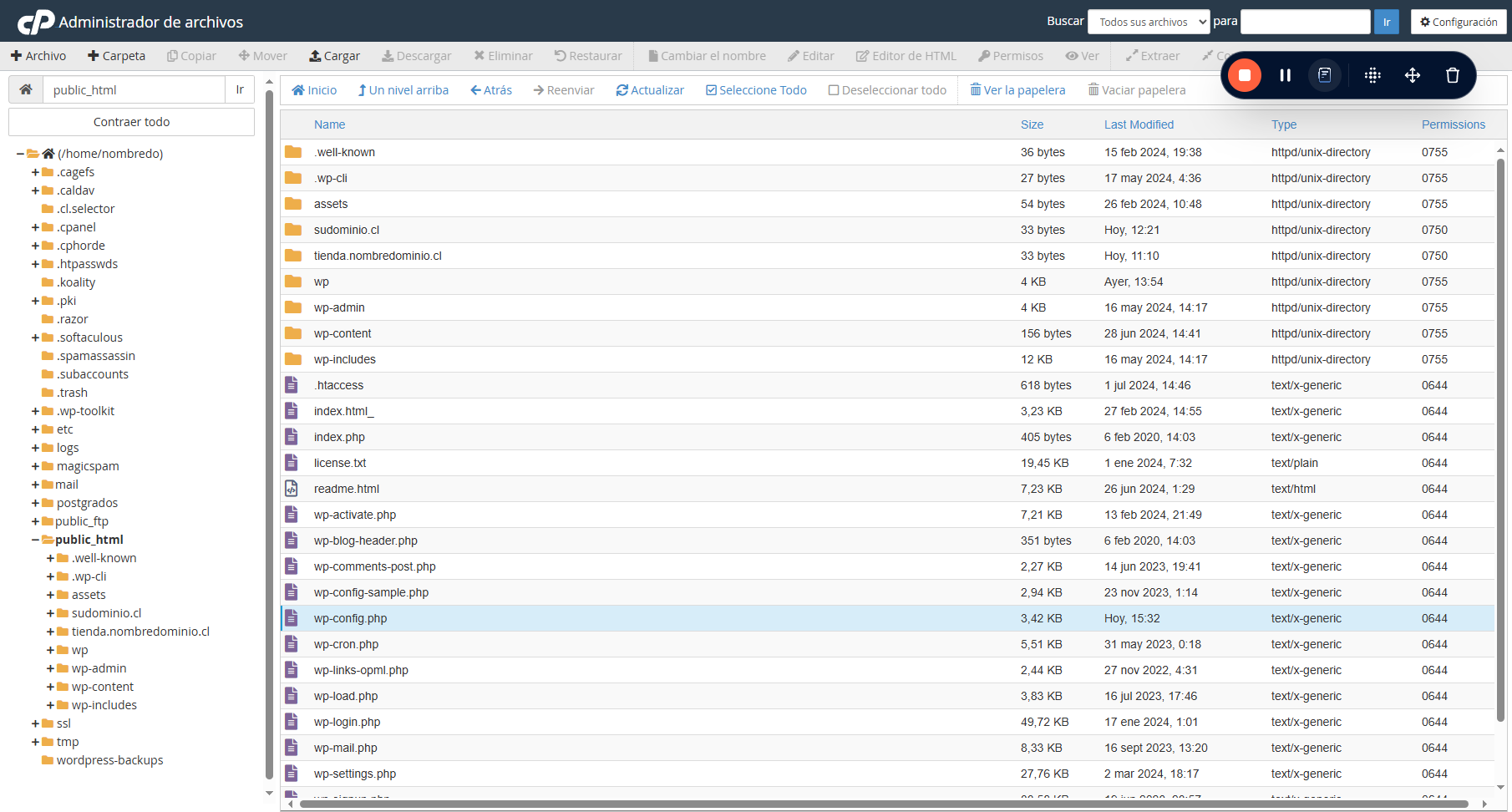Click the .htaccess file icon
This screenshot has width=1512, height=812.
[292, 385]
